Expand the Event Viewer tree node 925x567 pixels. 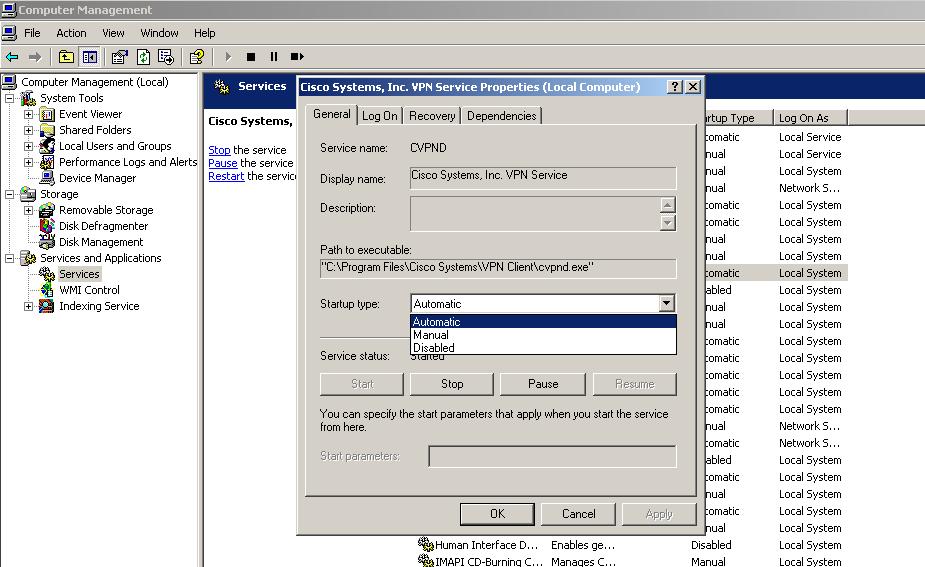pyautogui.click(x=29, y=115)
